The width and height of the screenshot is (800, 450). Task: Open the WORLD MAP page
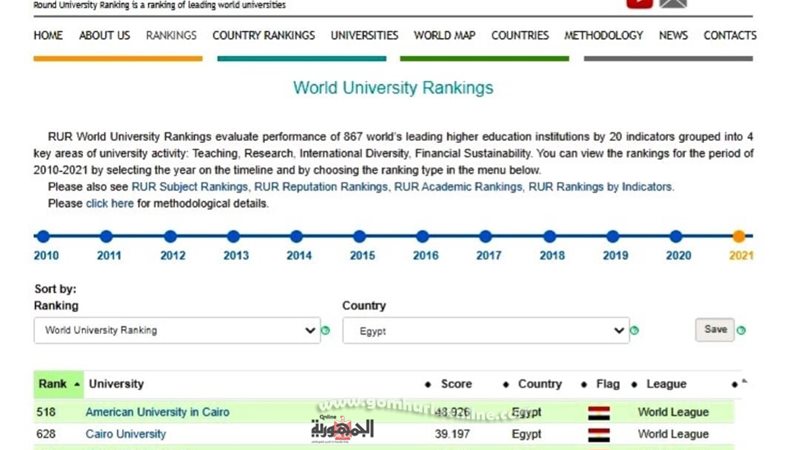pyautogui.click(x=444, y=35)
